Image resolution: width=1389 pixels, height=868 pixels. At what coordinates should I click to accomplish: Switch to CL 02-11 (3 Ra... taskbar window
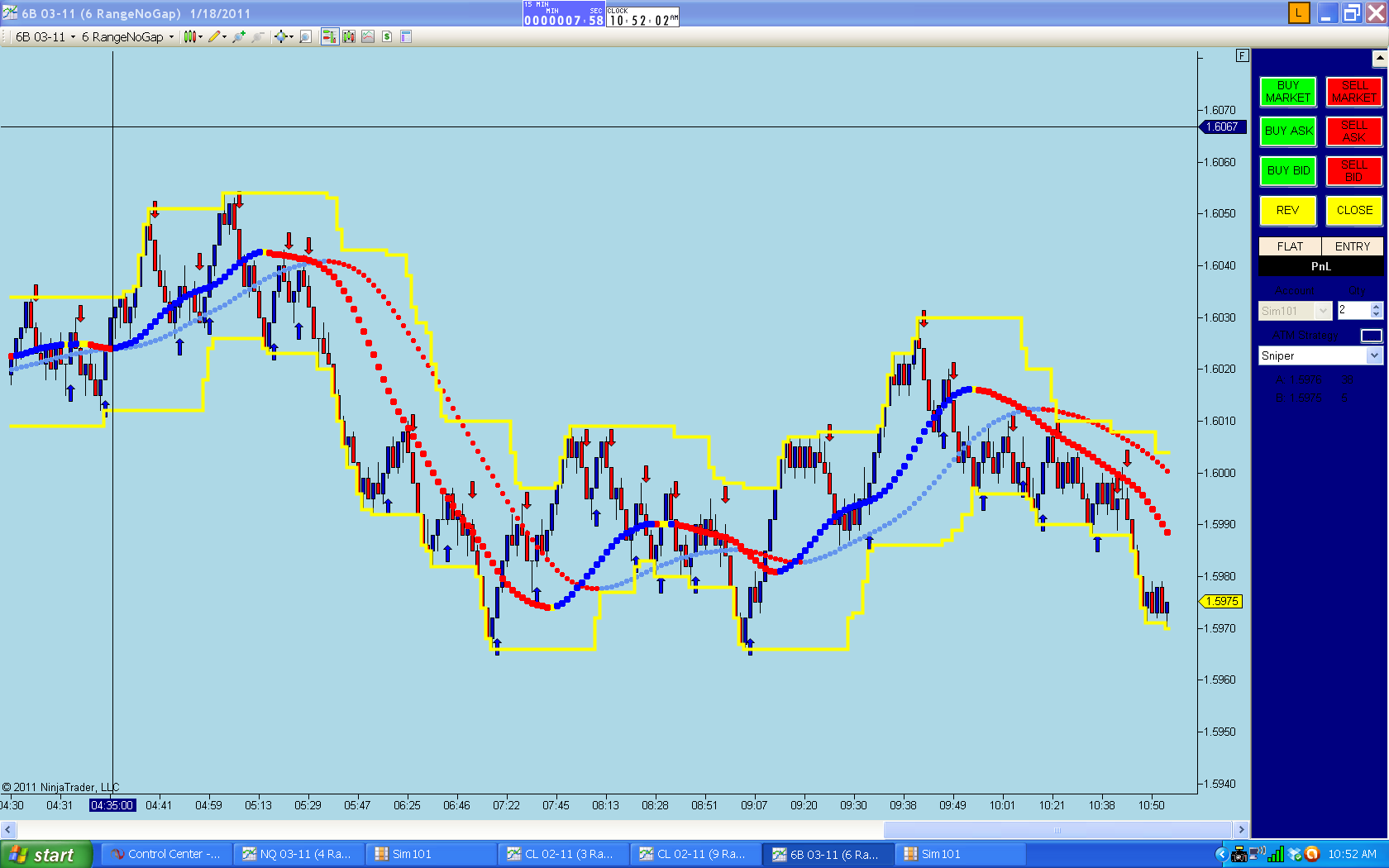[562, 854]
